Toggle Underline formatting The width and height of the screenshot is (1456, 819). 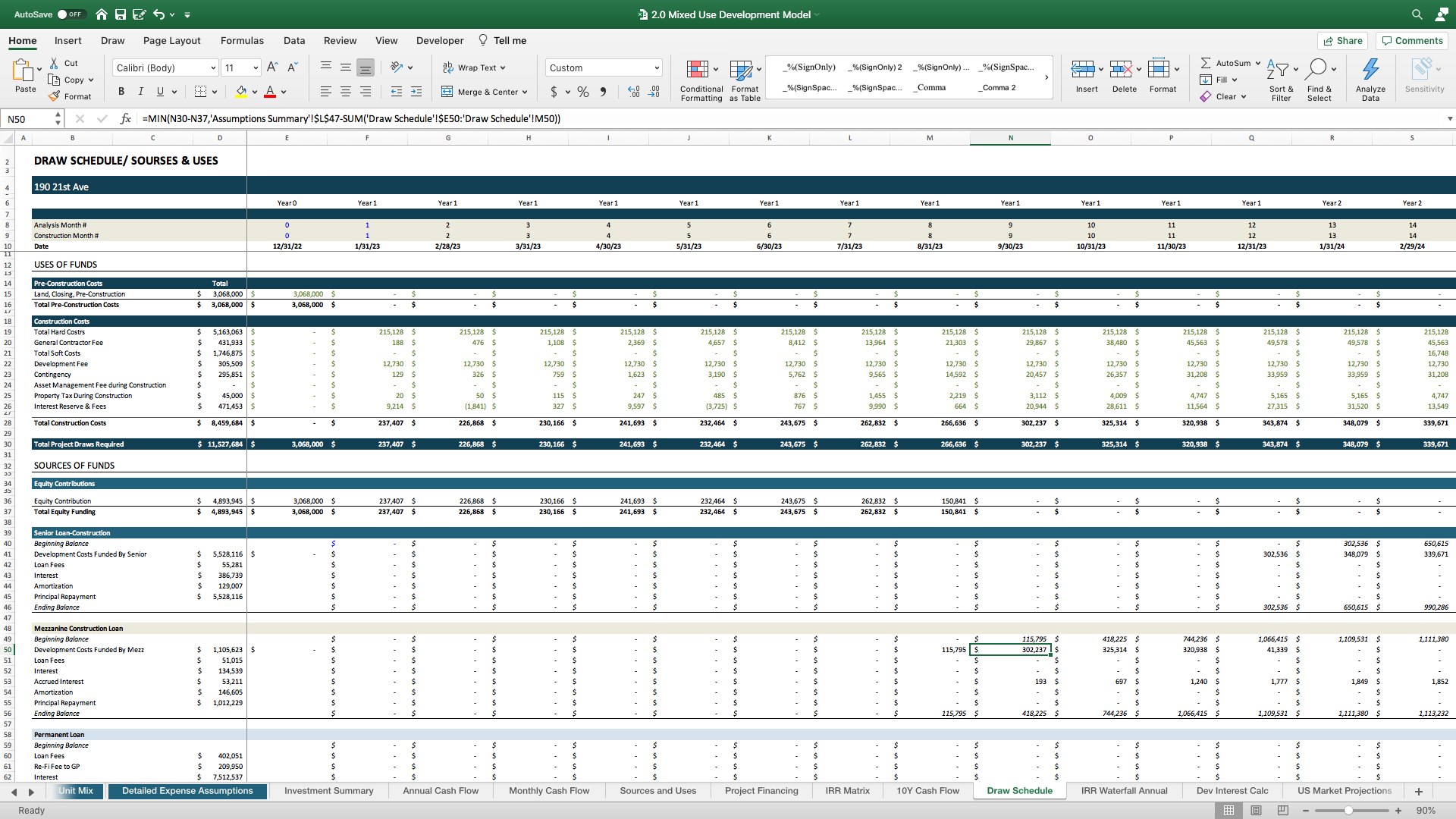pos(160,92)
